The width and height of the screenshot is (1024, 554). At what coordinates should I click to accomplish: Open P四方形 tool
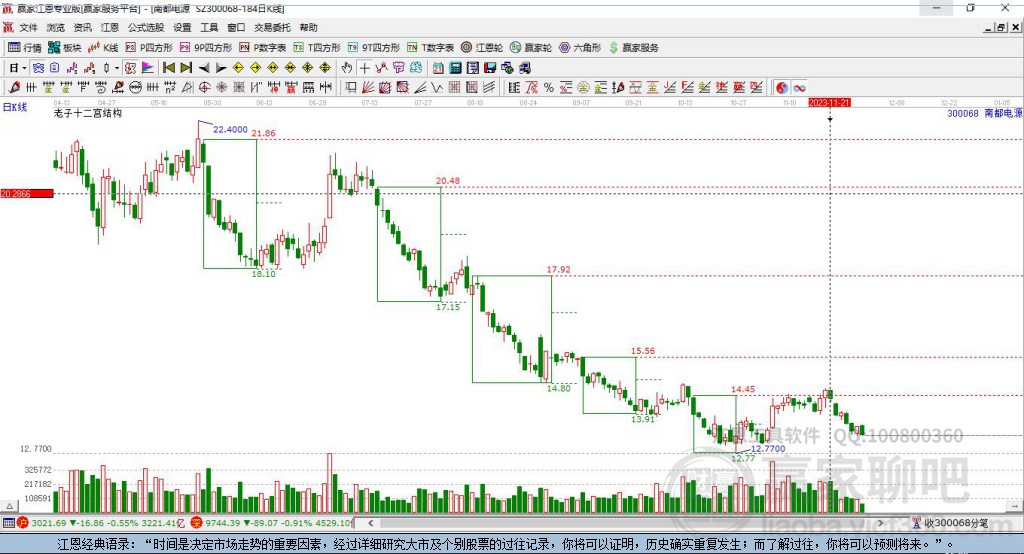coord(149,48)
